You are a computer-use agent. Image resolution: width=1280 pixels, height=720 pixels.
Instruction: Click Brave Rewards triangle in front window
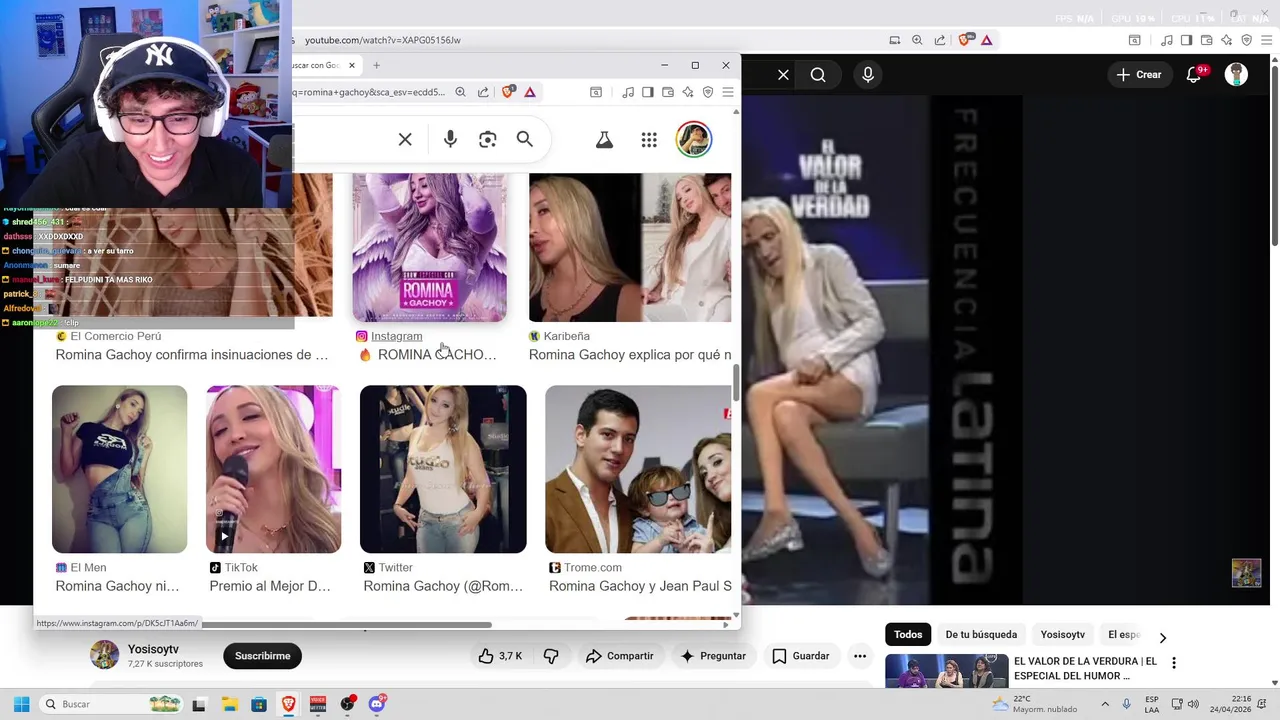tap(530, 92)
